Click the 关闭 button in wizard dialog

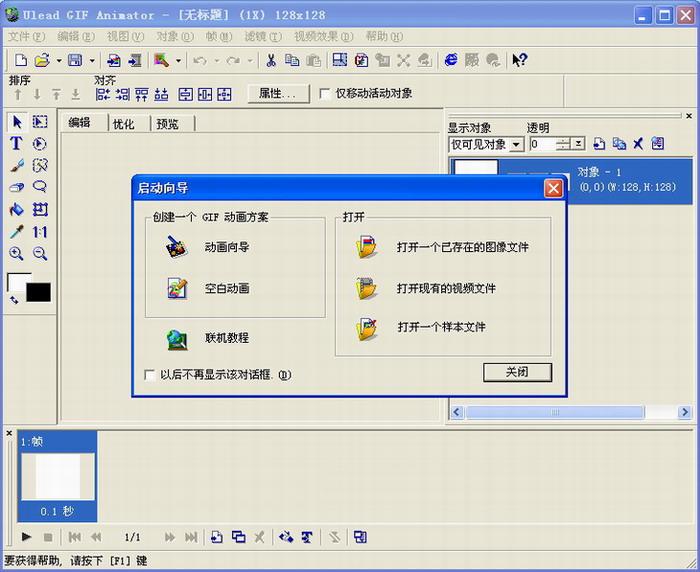coord(517,372)
